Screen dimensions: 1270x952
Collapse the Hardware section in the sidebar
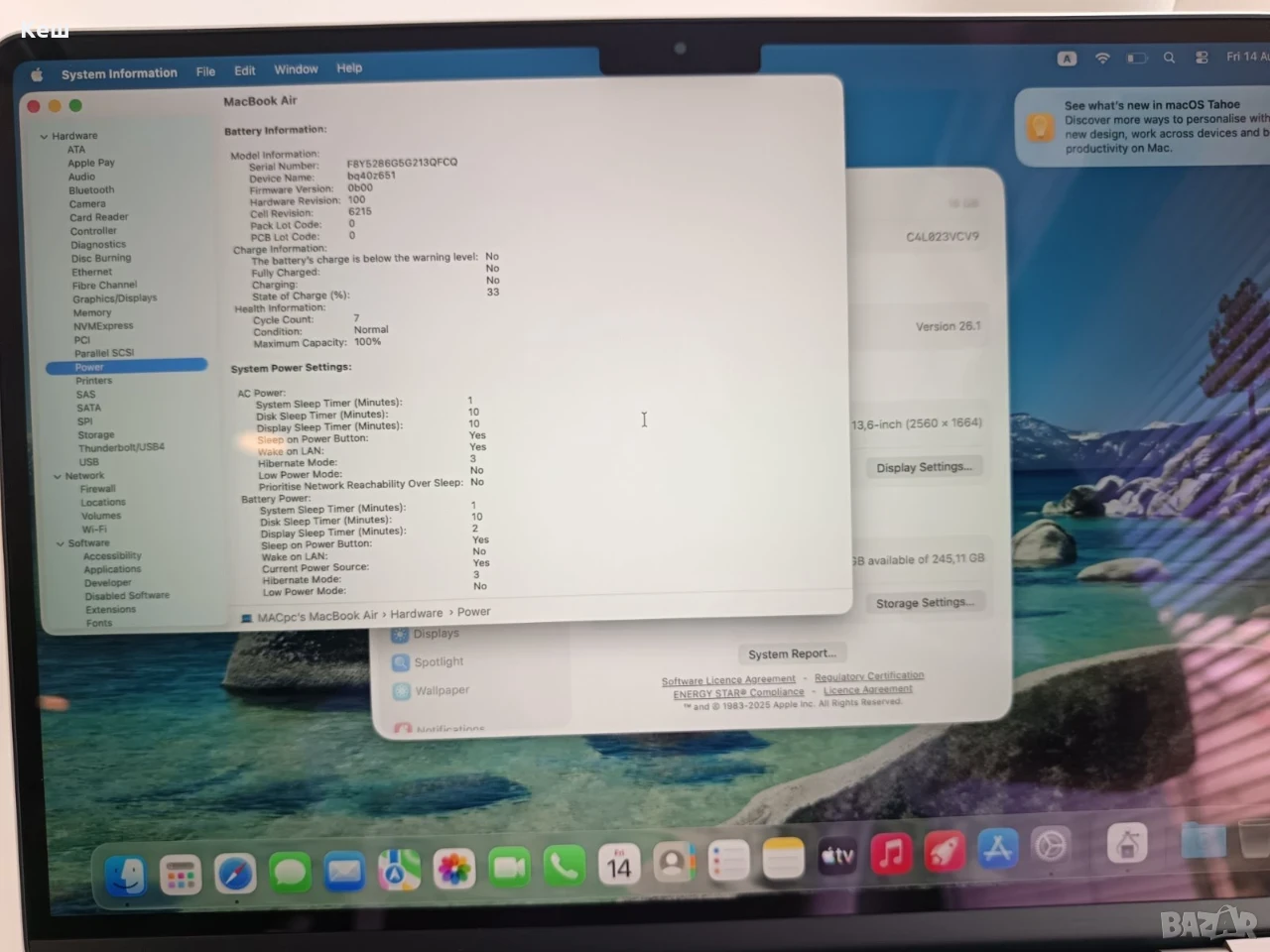(44, 136)
